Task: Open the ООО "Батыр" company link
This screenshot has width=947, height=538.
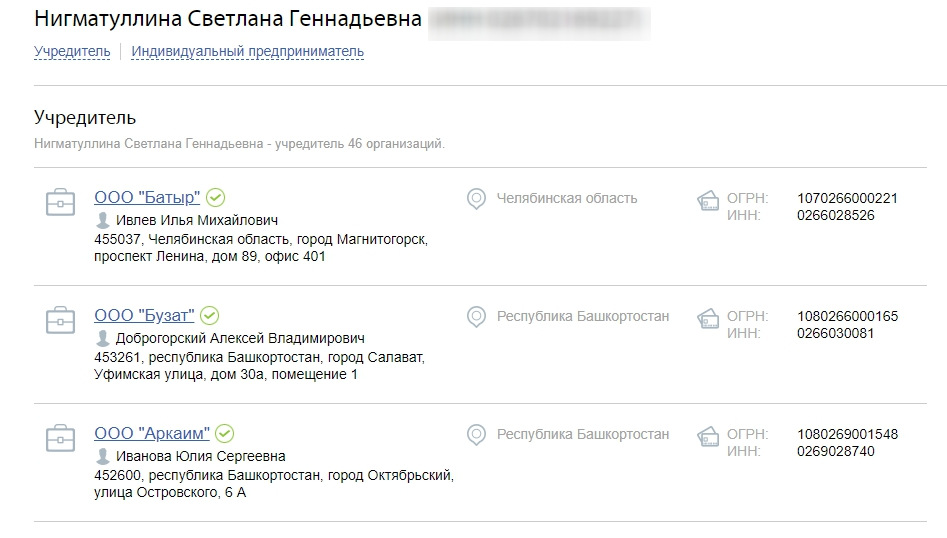Action: click(147, 197)
